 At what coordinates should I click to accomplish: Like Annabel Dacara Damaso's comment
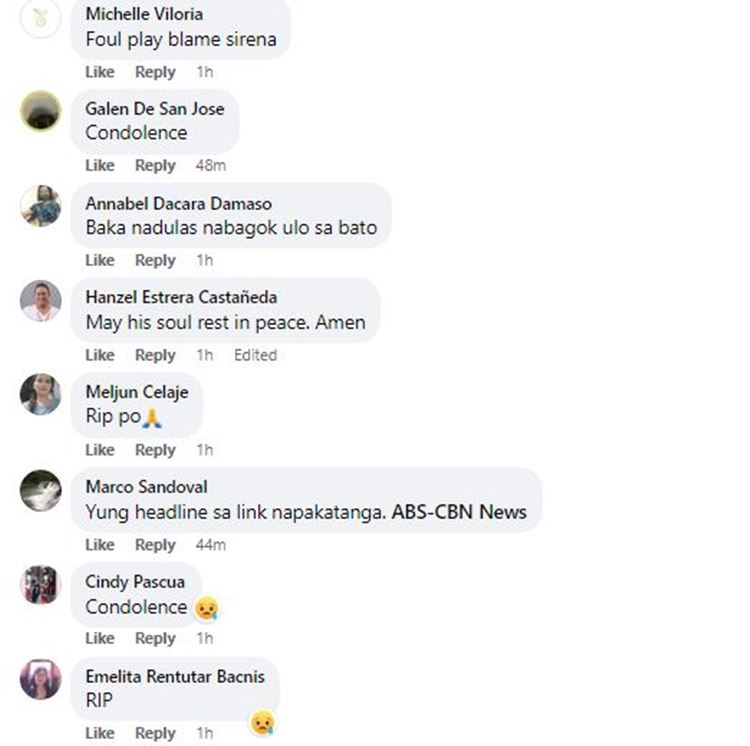(100, 260)
